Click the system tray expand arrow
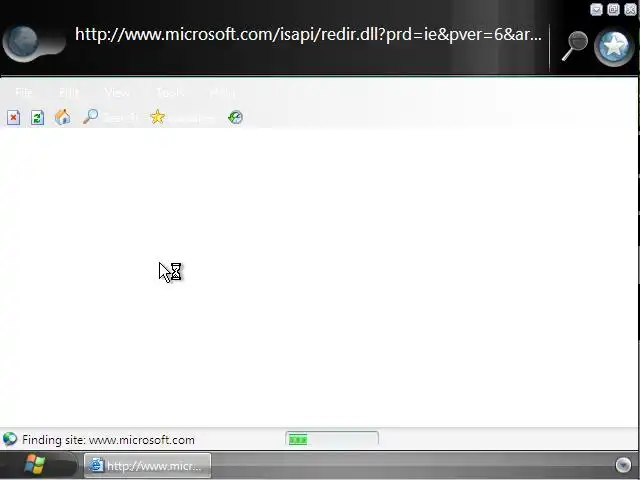Screen dimensions: 640x480 click(x=623, y=464)
